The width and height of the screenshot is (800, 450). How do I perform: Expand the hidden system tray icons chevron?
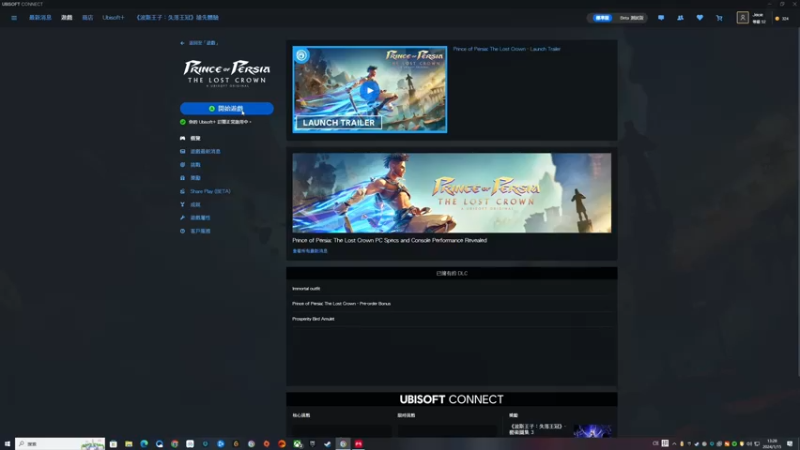point(674,444)
